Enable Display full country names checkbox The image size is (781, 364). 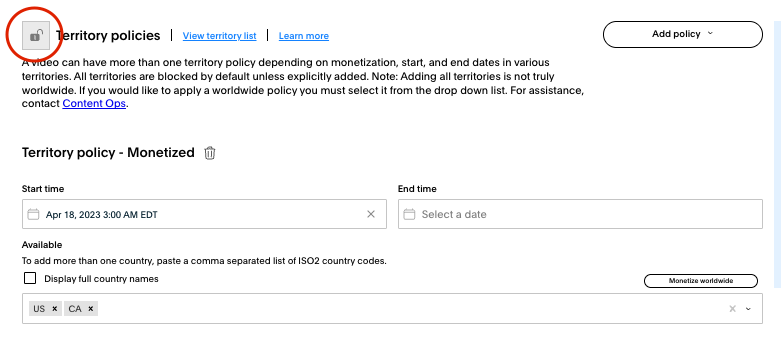coord(30,278)
